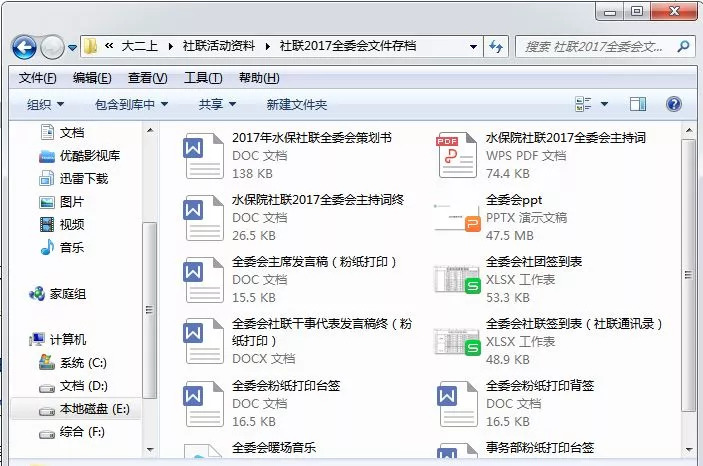
Task: Click the file name 全委会ppt
Action: (514, 200)
